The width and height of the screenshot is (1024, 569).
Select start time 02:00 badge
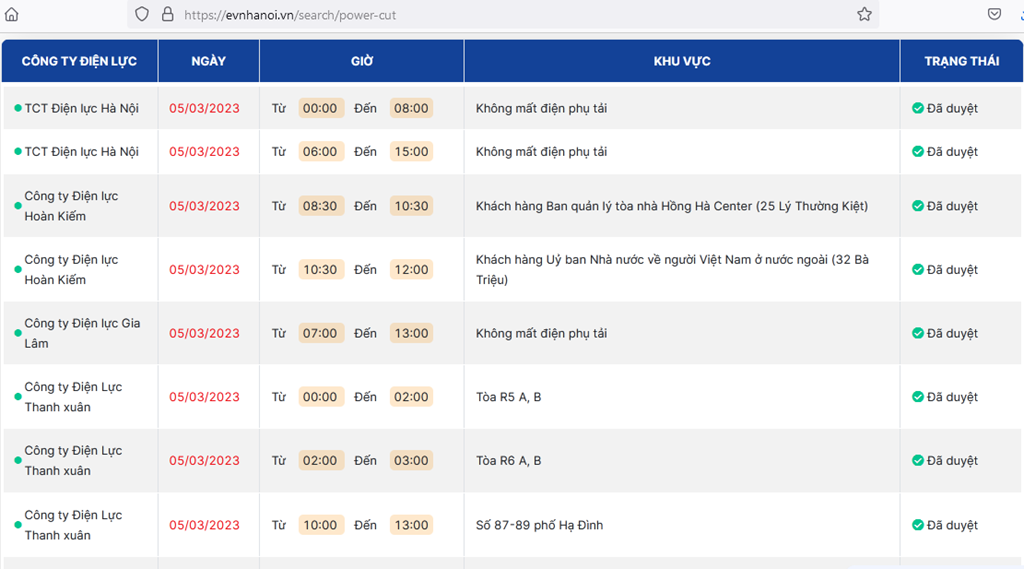321,461
